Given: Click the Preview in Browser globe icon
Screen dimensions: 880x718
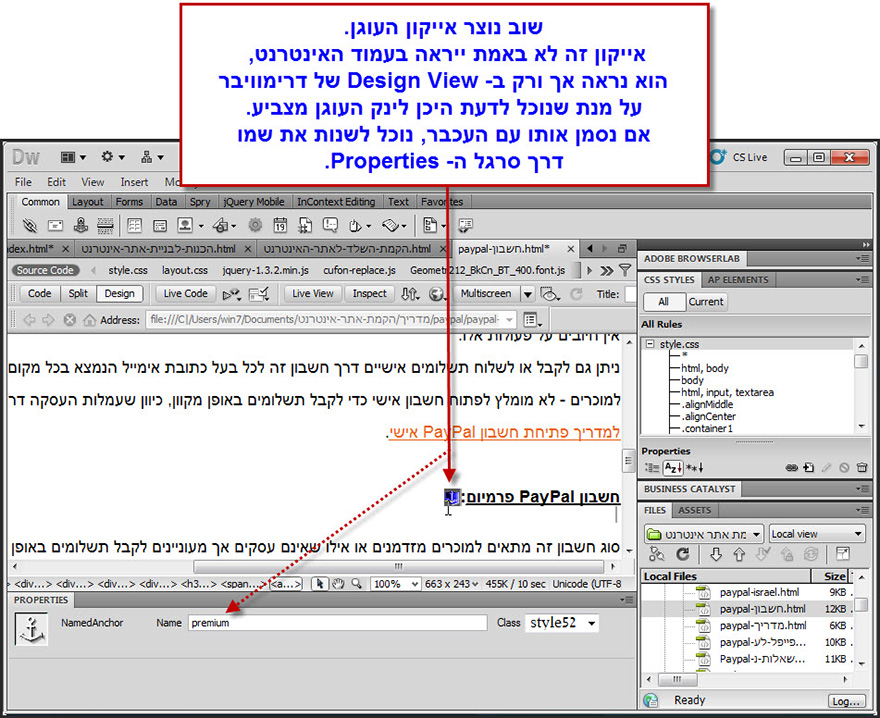Looking at the screenshot, I should [x=436, y=294].
